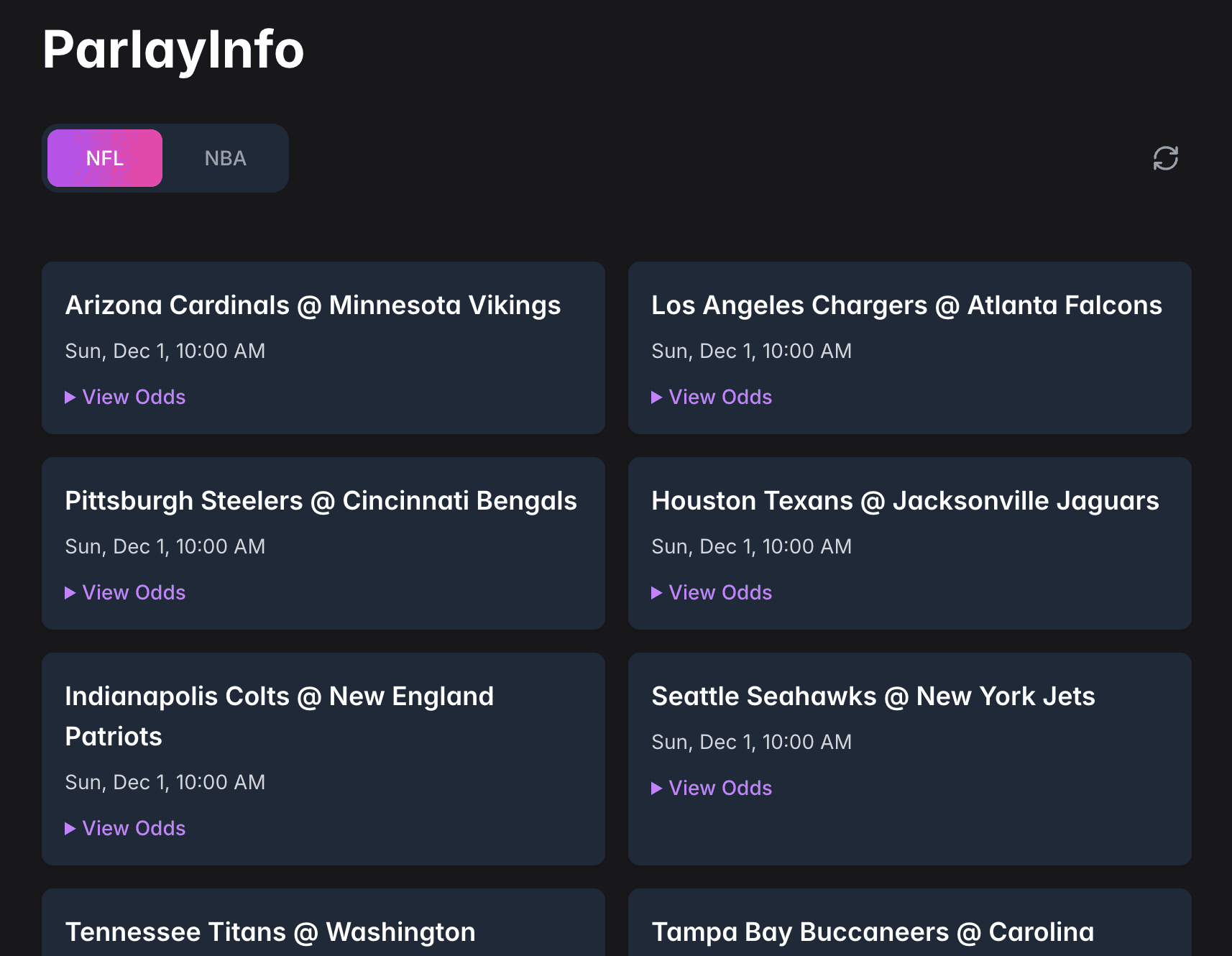Switch to the NBA tab
Screen dimensions: 1232x956
coord(225,158)
